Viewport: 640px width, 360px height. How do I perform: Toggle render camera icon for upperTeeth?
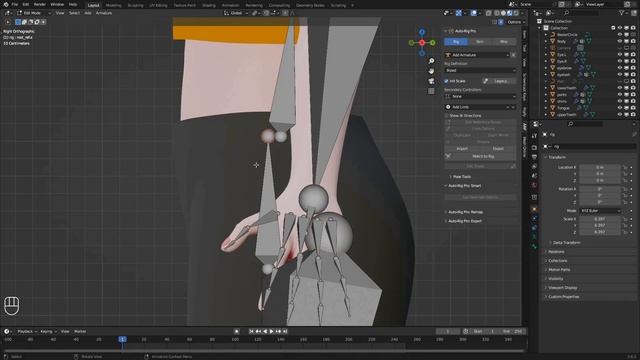[x=633, y=115]
